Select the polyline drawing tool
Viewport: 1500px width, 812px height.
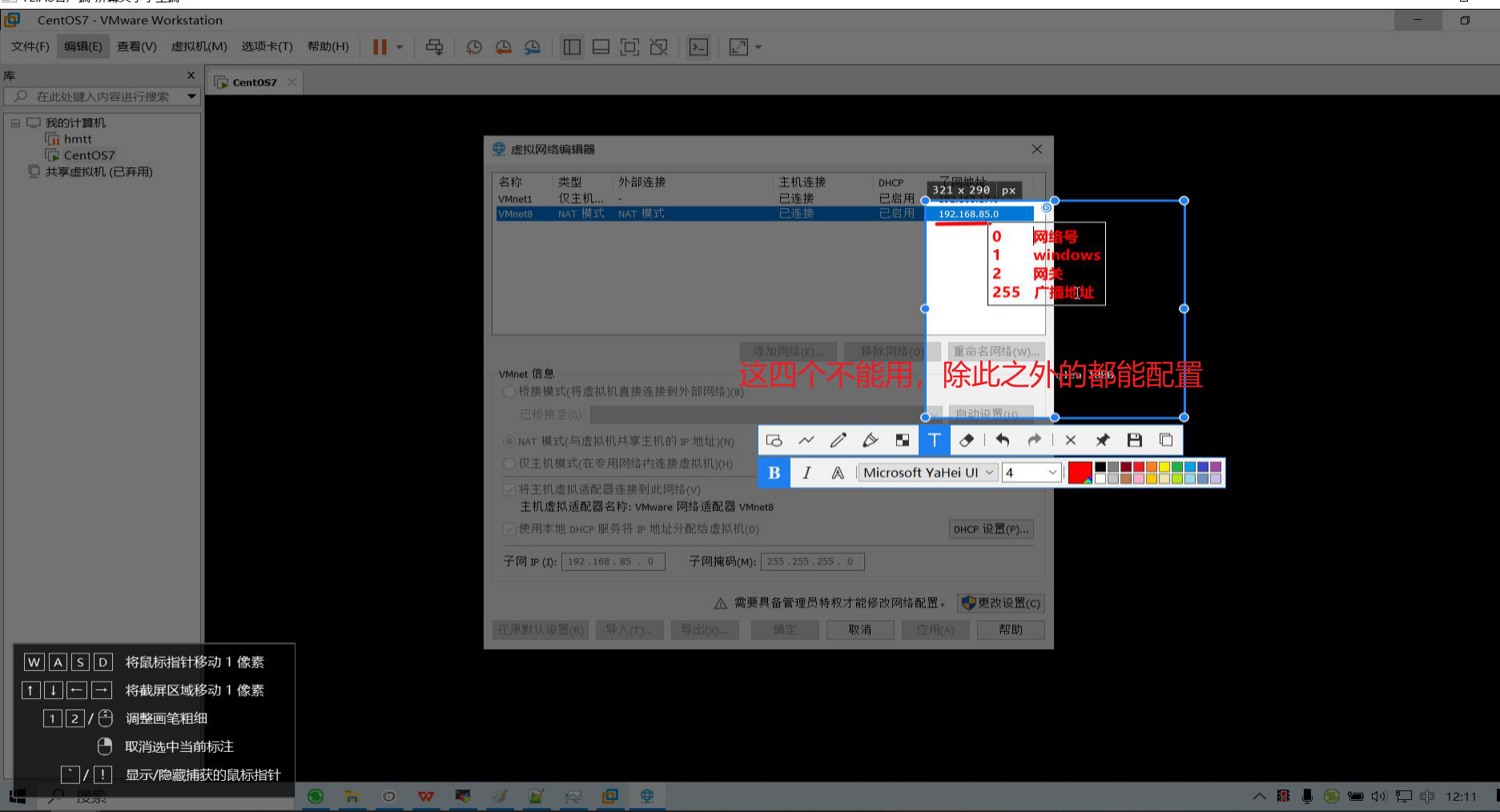tap(806, 440)
